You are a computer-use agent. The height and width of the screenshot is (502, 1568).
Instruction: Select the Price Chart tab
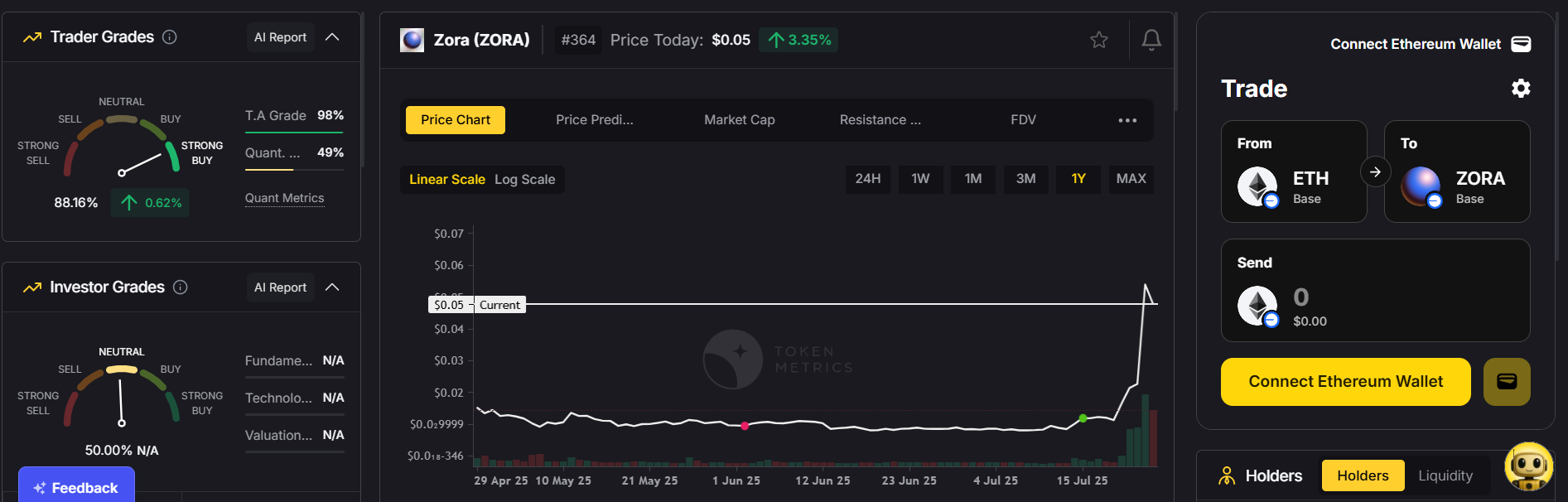tap(456, 120)
